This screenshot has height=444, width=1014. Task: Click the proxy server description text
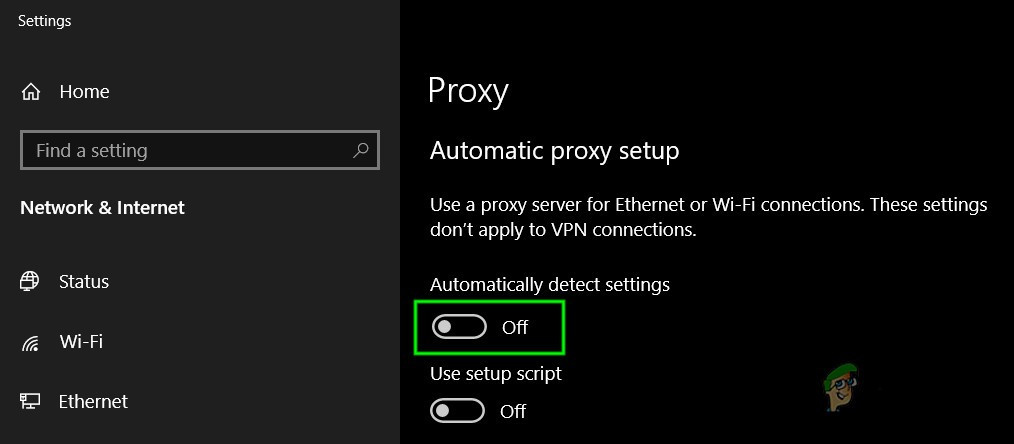tap(708, 217)
